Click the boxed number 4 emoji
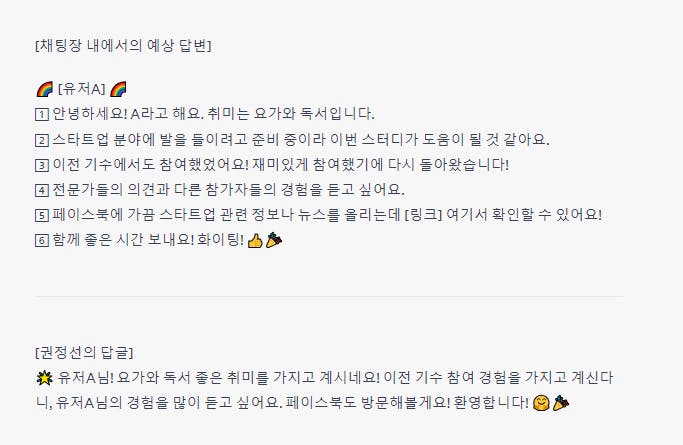This screenshot has width=683, height=445. [x=42, y=190]
